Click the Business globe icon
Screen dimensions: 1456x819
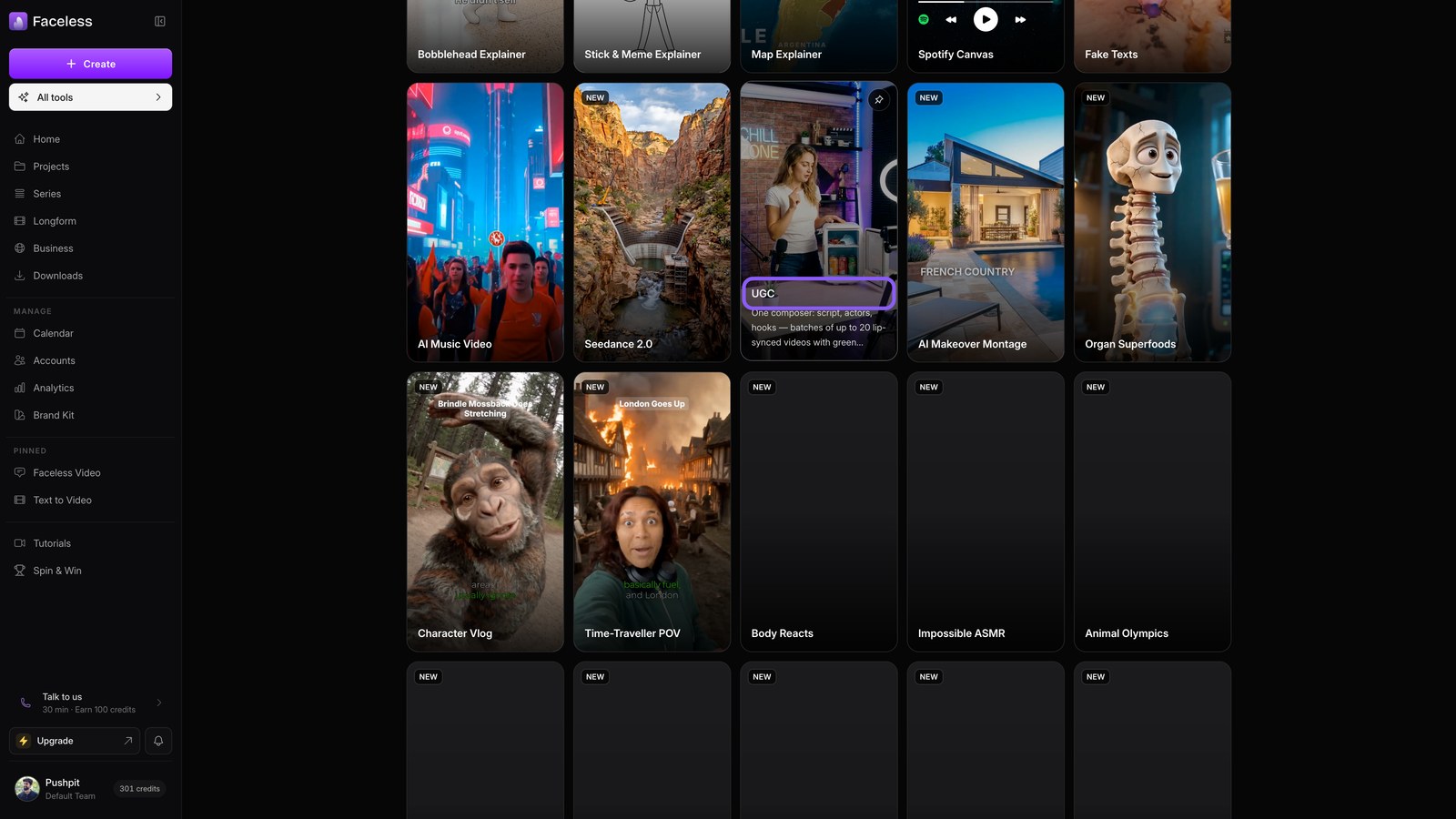click(20, 248)
